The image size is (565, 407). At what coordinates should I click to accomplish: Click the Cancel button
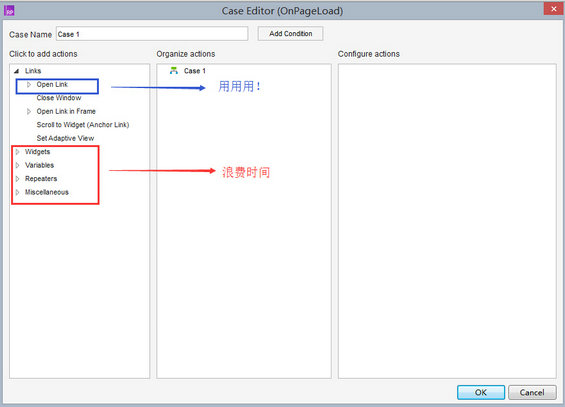[532, 392]
